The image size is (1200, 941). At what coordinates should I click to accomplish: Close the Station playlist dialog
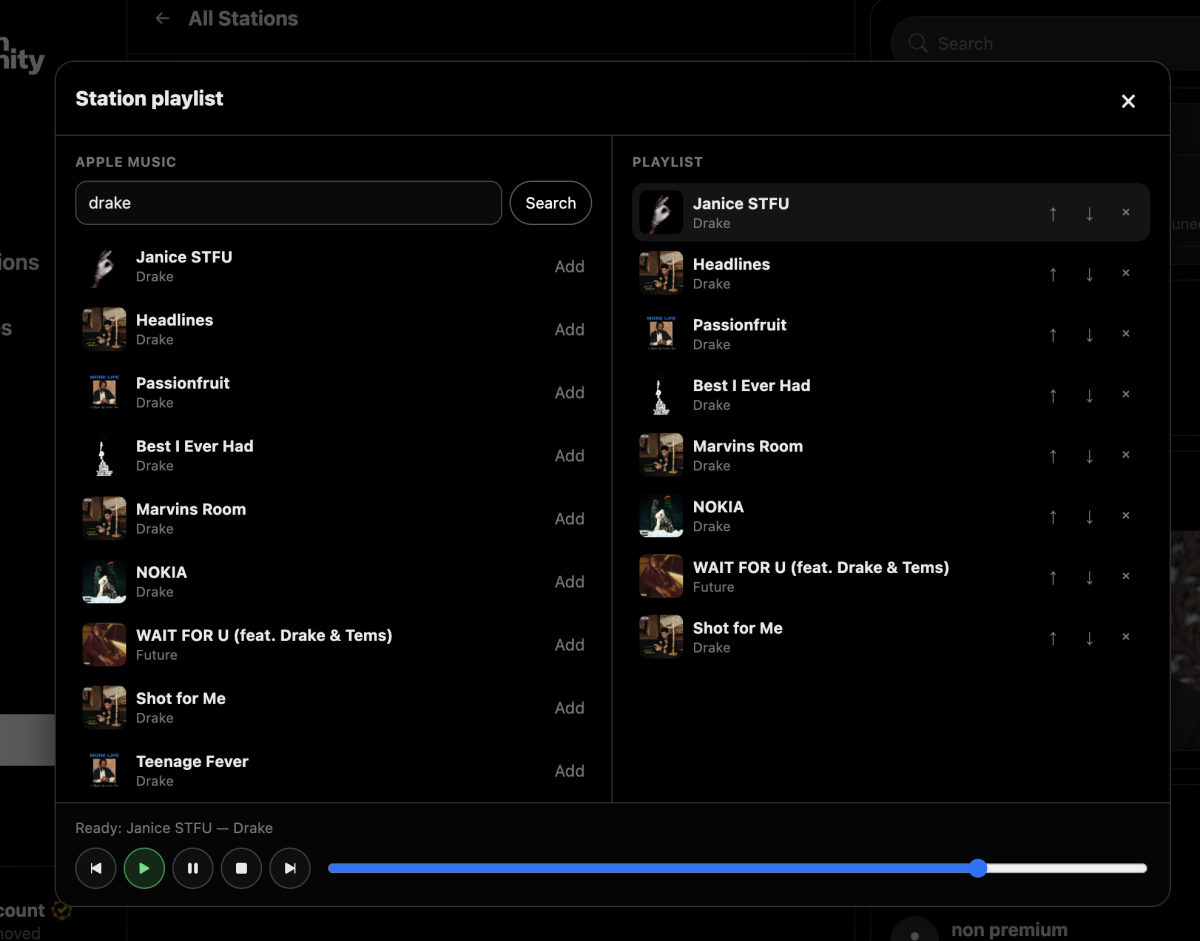click(1128, 101)
